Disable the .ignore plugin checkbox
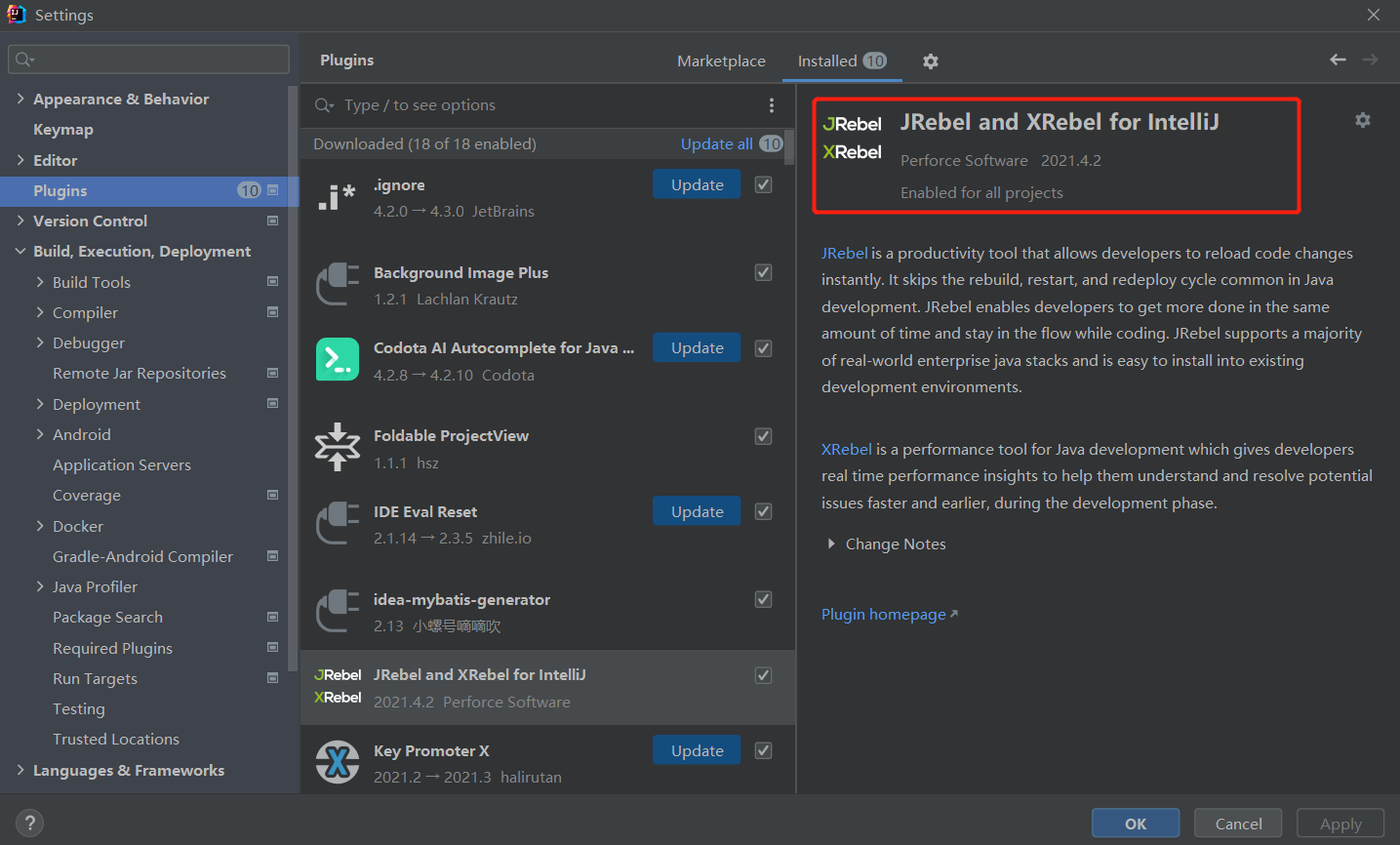The height and width of the screenshot is (845, 1400). click(x=764, y=184)
